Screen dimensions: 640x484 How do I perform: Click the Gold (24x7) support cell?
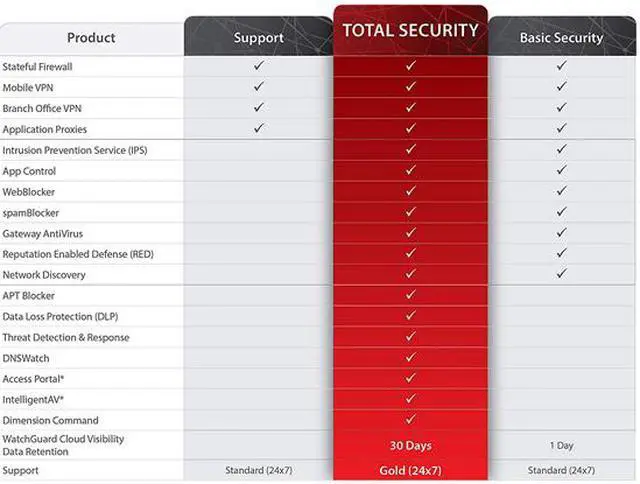pyautogui.click(x=410, y=470)
